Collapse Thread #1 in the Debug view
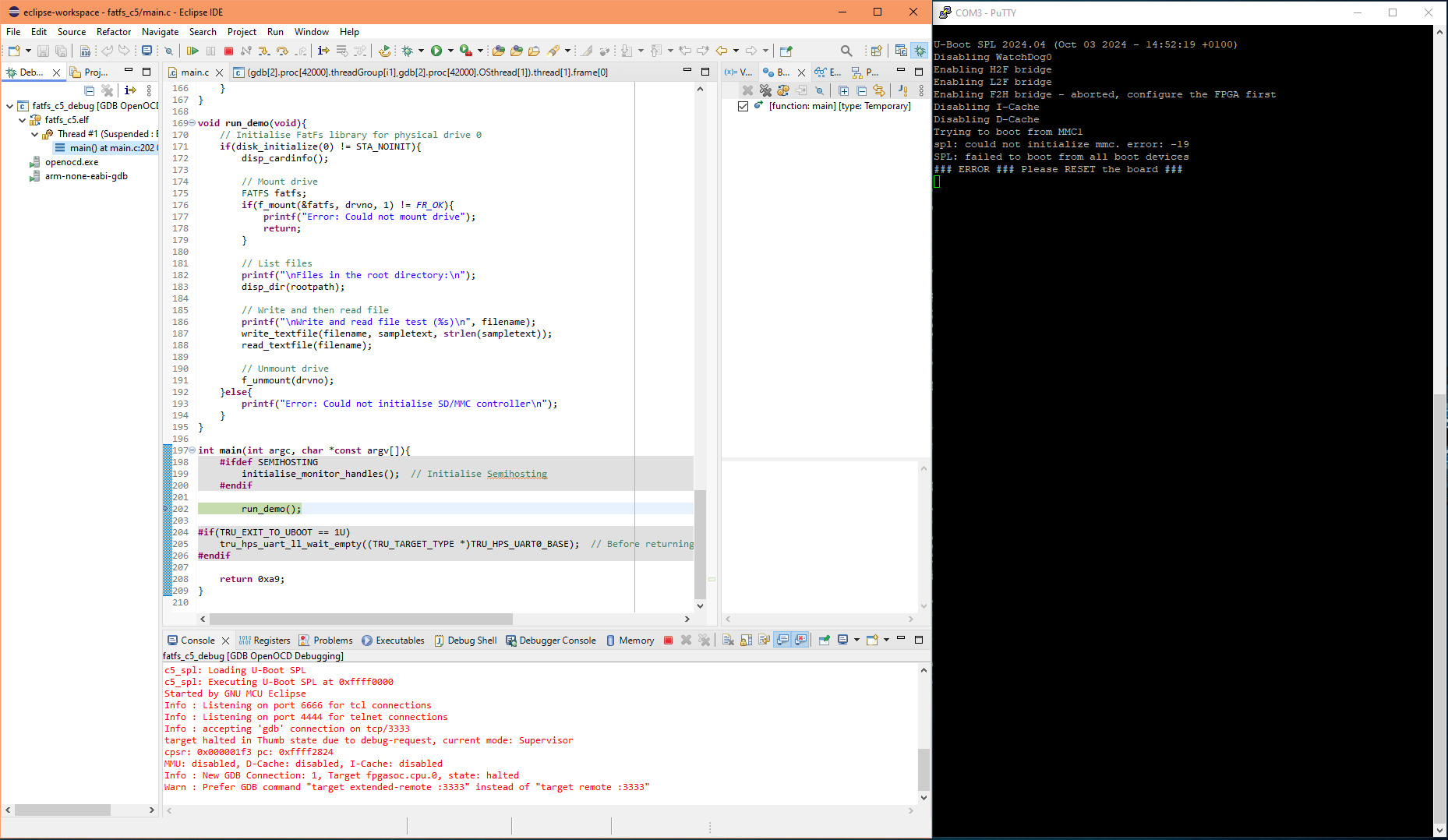Image resolution: width=1448 pixels, height=840 pixels. (34, 134)
